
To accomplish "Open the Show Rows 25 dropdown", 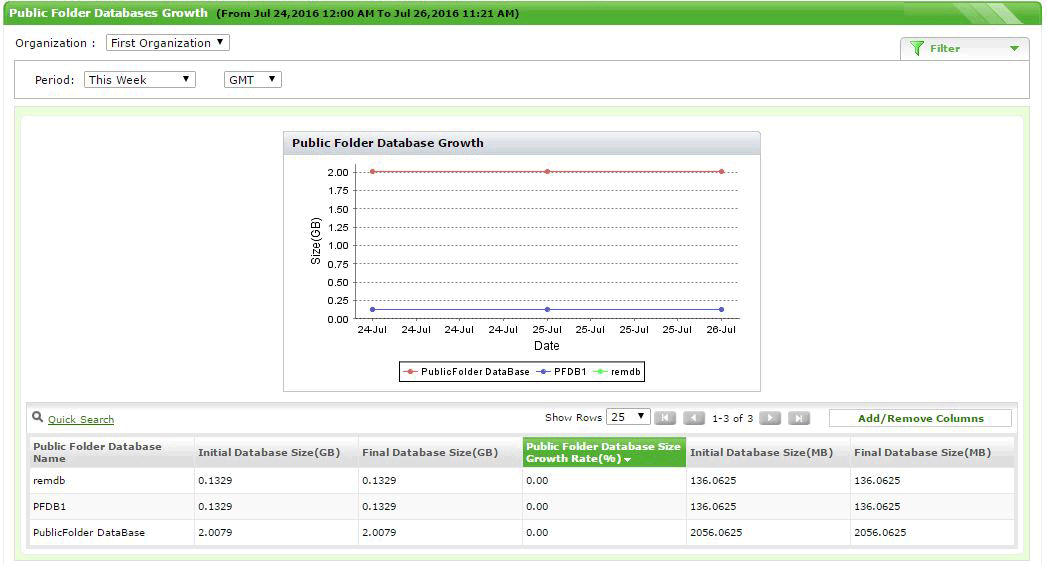I will coord(628,417).
